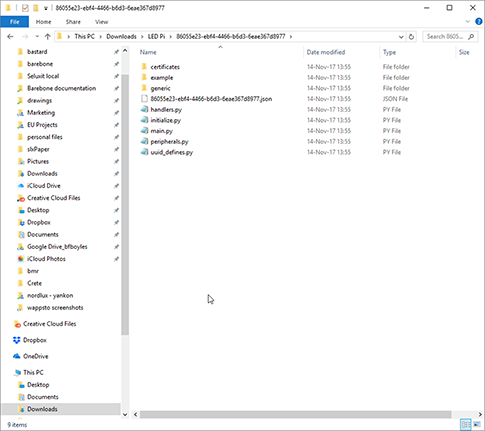Refresh the current folder view

point(411,37)
